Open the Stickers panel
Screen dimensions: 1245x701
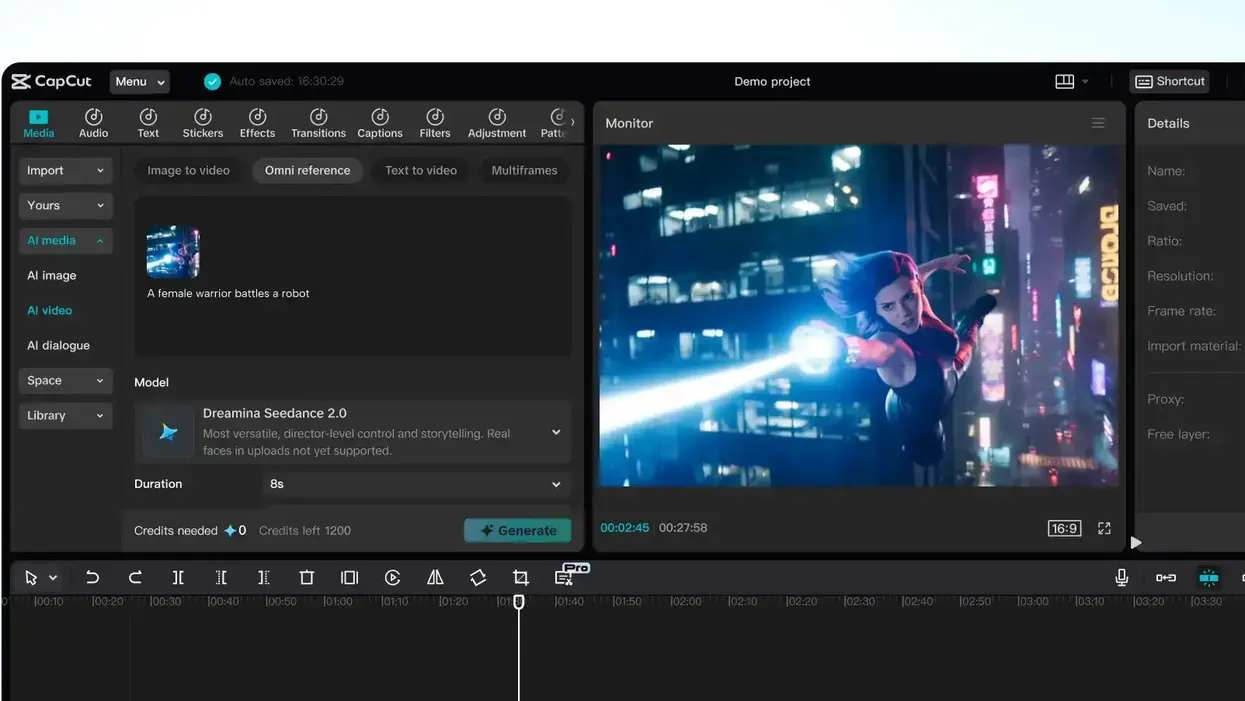tap(203, 123)
